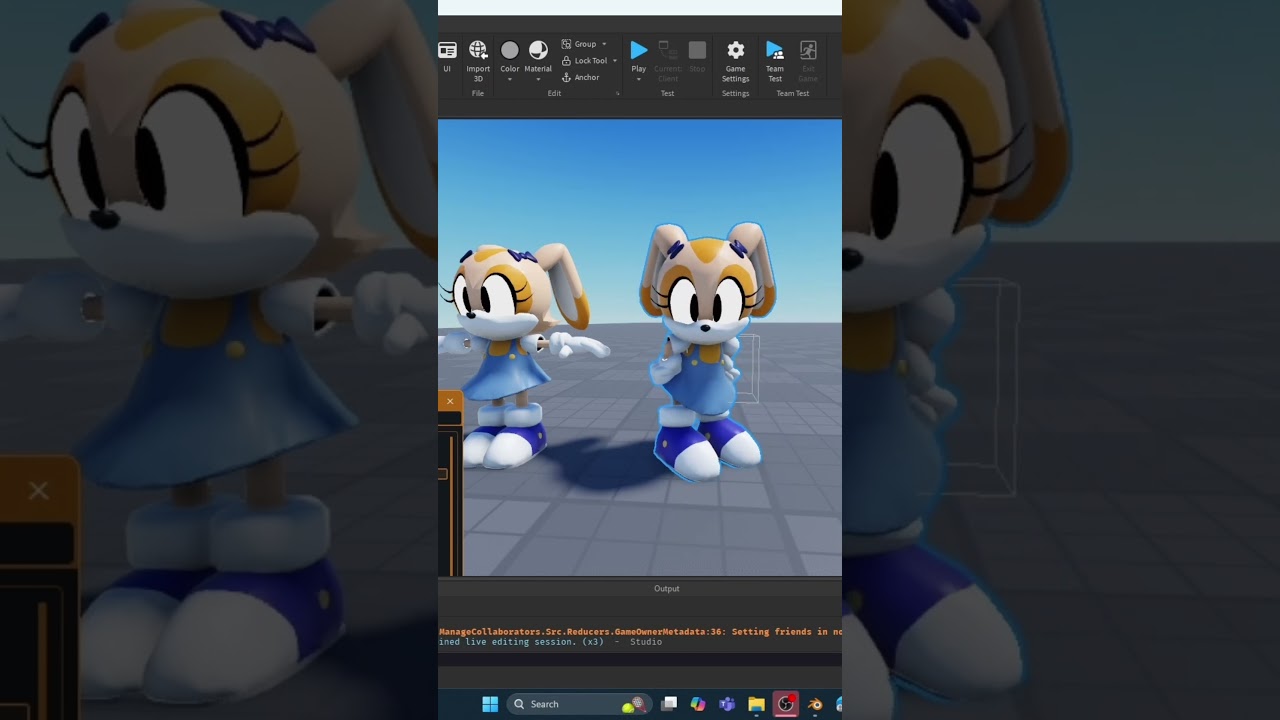Screen dimensions: 1280x720
Task: Select the highlighted Cream character on the right
Action: (708, 350)
